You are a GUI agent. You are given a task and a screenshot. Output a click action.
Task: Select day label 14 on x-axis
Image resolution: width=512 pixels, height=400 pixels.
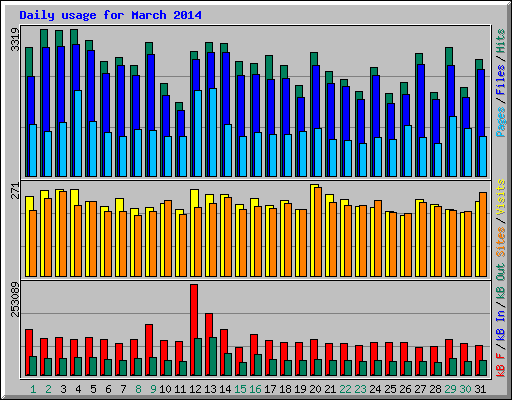click(x=225, y=389)
